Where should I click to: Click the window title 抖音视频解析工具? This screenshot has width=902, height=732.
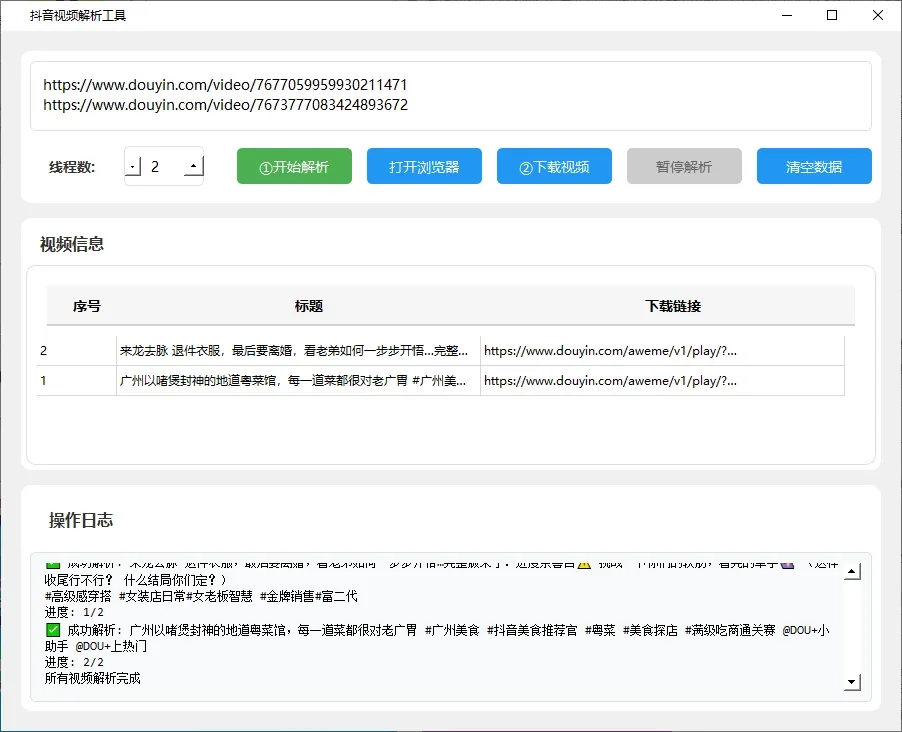point(78,16)
